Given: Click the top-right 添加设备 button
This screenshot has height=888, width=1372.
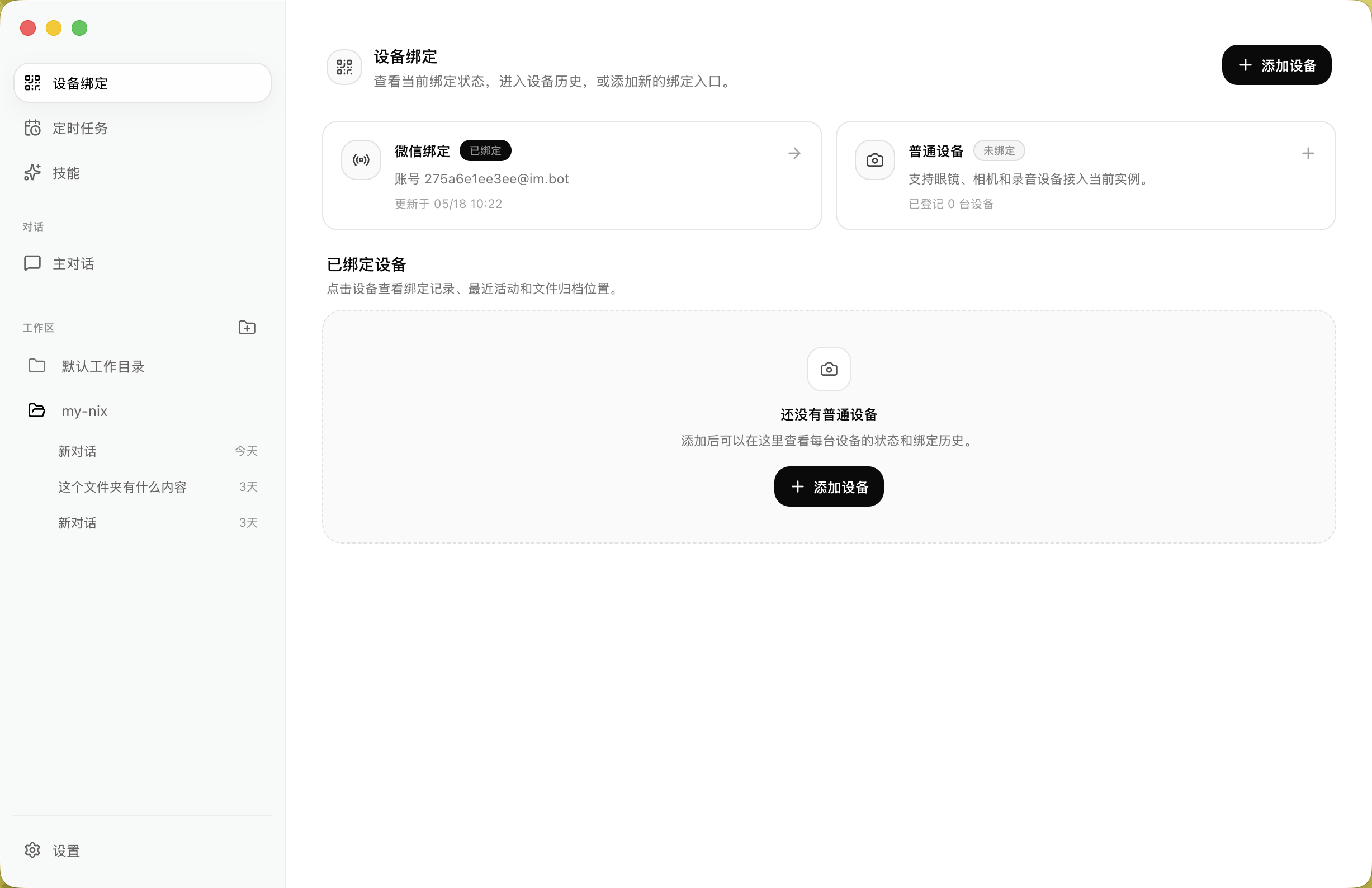Looking at the screenshot, I should click(x=1276, y=65).
